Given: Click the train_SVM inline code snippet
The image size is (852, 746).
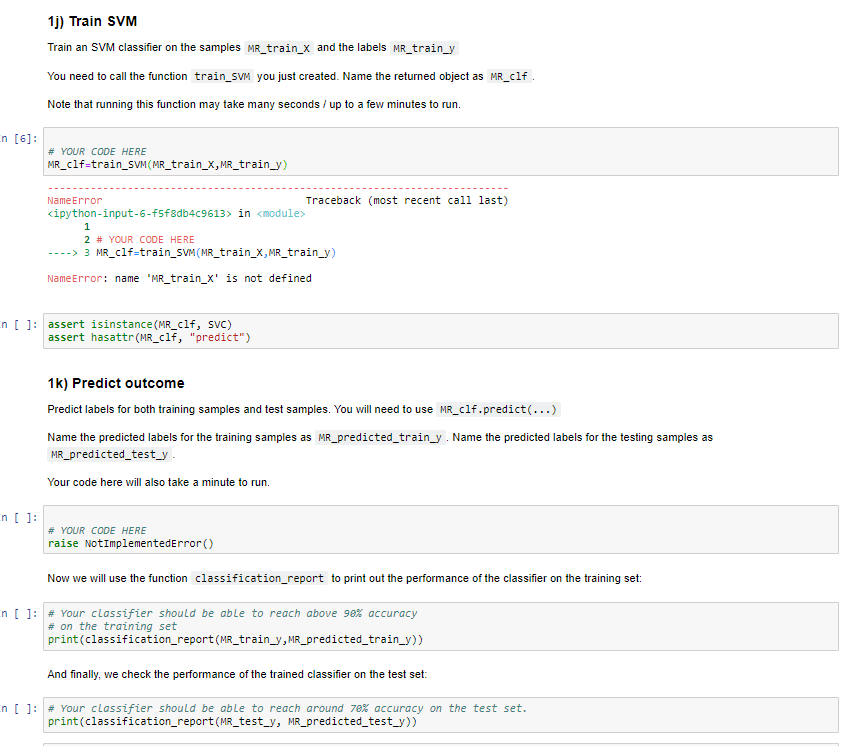Looking at the screenshot, I should (x=222, y=75).
